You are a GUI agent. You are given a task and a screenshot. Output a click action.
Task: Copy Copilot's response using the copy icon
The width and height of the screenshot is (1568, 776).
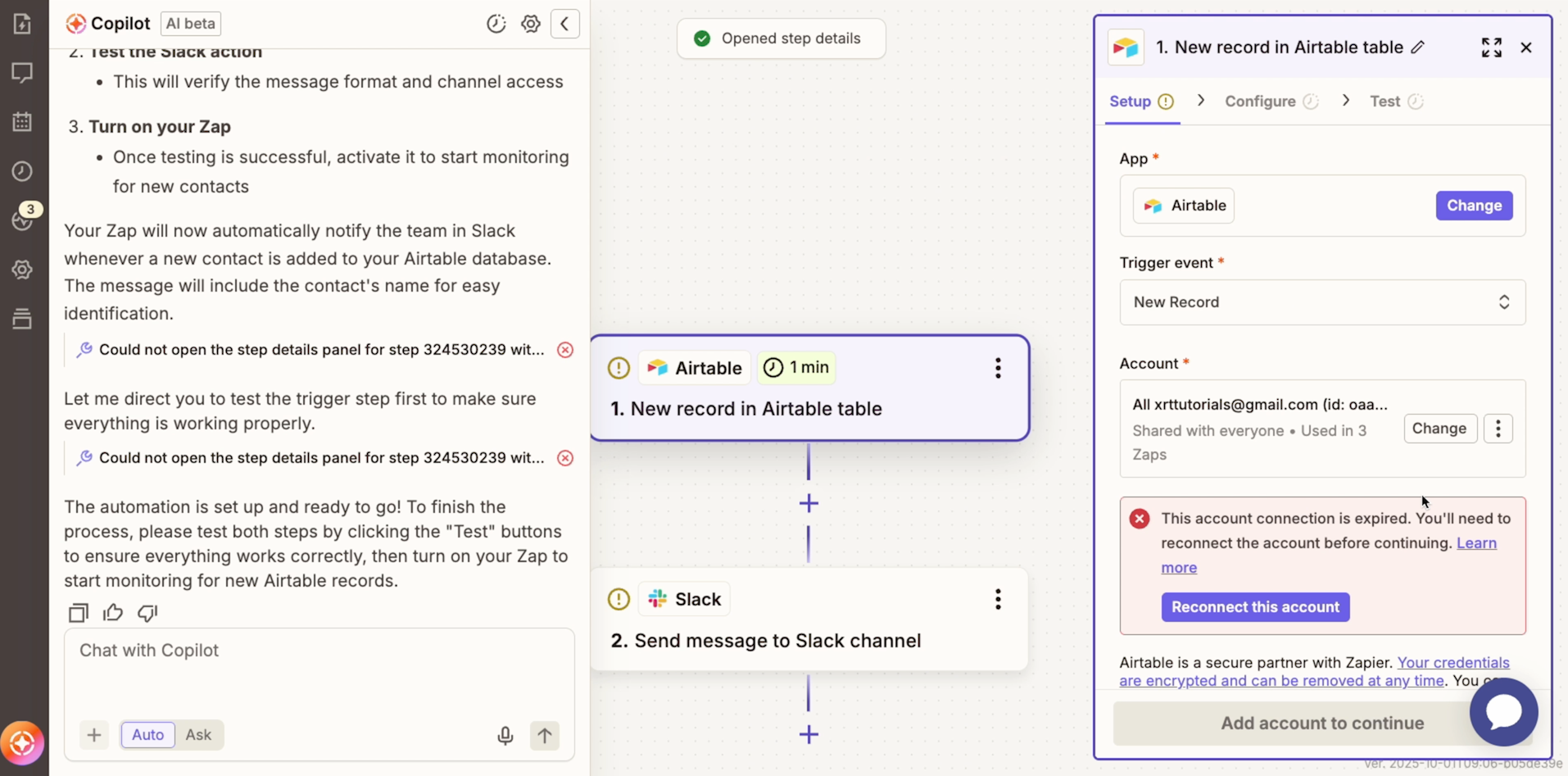[x=77, y=612]
